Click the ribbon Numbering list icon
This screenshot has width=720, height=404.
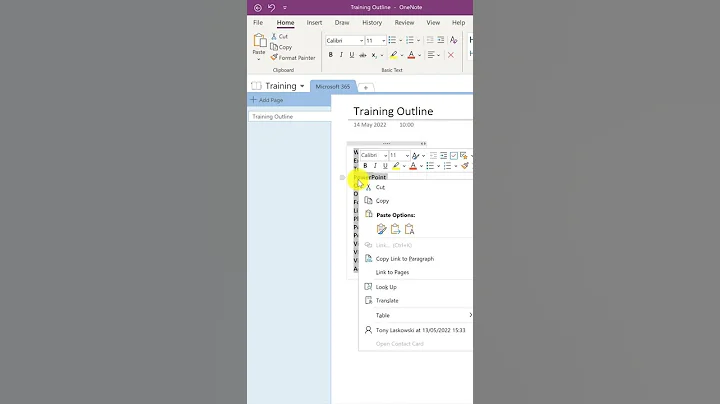click(410, 40)
